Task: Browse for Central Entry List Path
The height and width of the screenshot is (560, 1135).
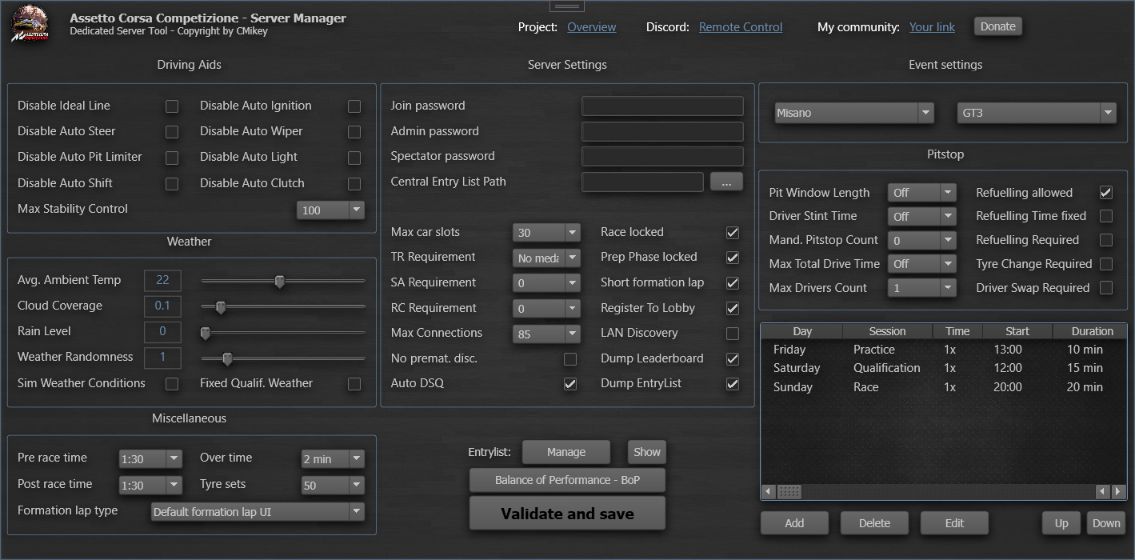Action: pyautogui.click(x=726, y=182)
